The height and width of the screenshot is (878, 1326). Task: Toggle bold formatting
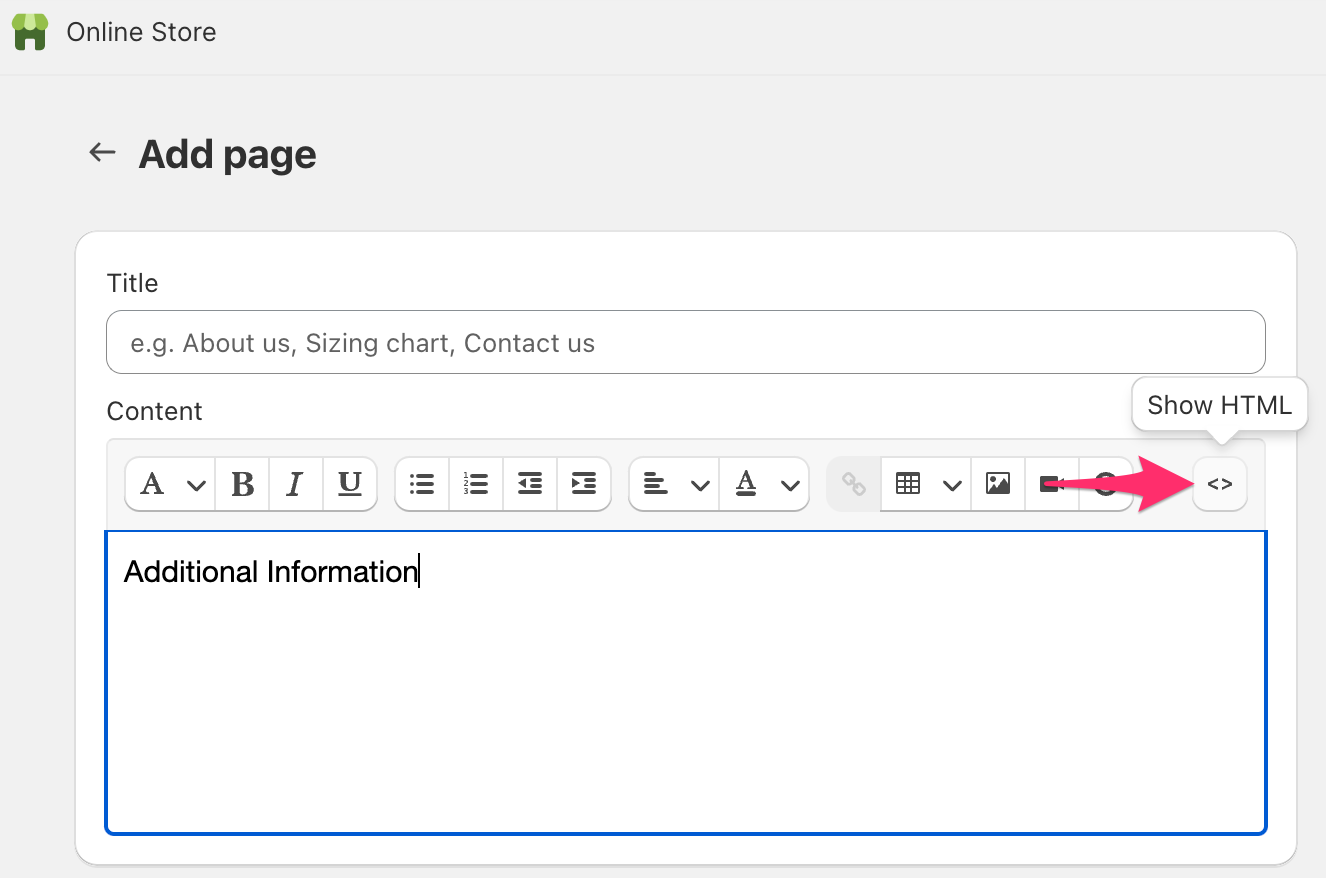click(x=242, y=484)
